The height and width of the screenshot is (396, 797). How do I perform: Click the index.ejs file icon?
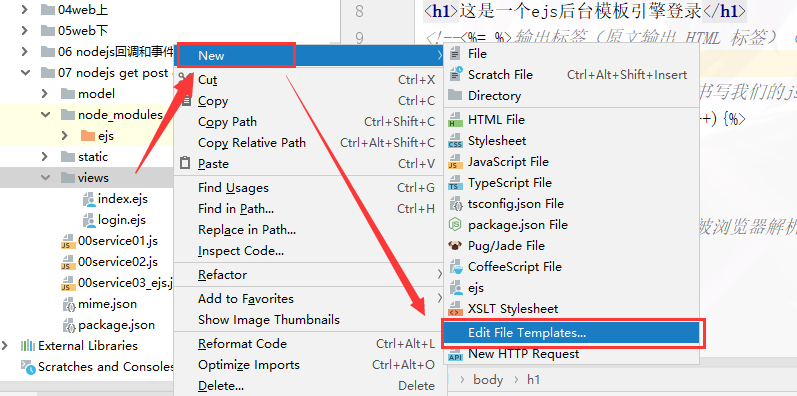pos(89,199)
